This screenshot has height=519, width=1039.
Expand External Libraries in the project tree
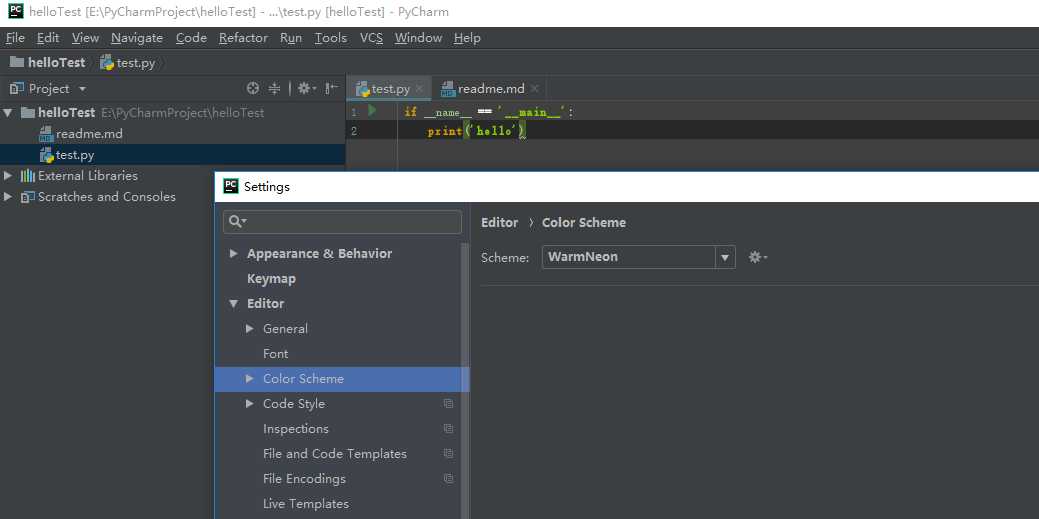[x=8, y=176]
